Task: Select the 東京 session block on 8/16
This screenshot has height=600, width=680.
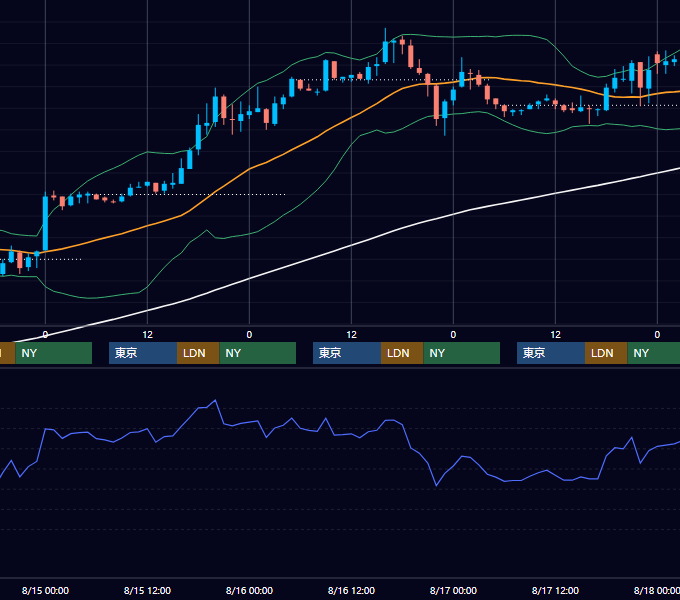Action: [x=347, y=353]
